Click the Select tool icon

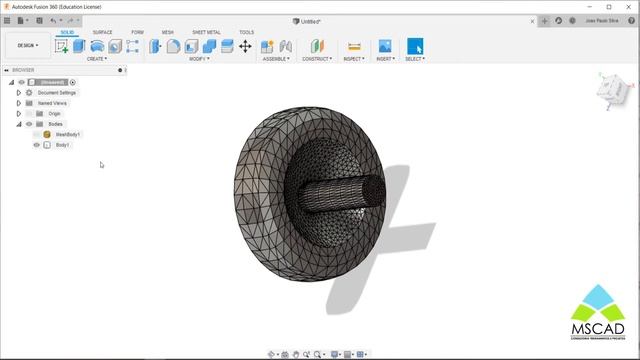(415, 46)
